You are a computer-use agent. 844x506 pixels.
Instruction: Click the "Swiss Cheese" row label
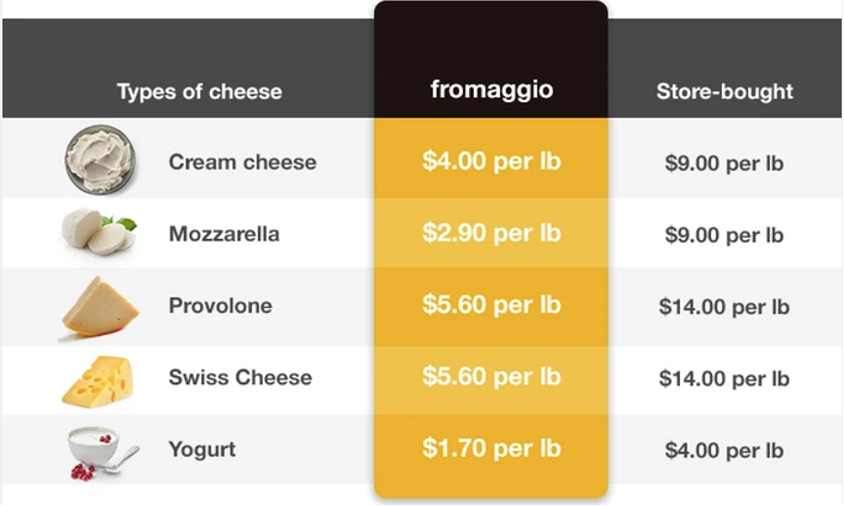coord(240,378)
